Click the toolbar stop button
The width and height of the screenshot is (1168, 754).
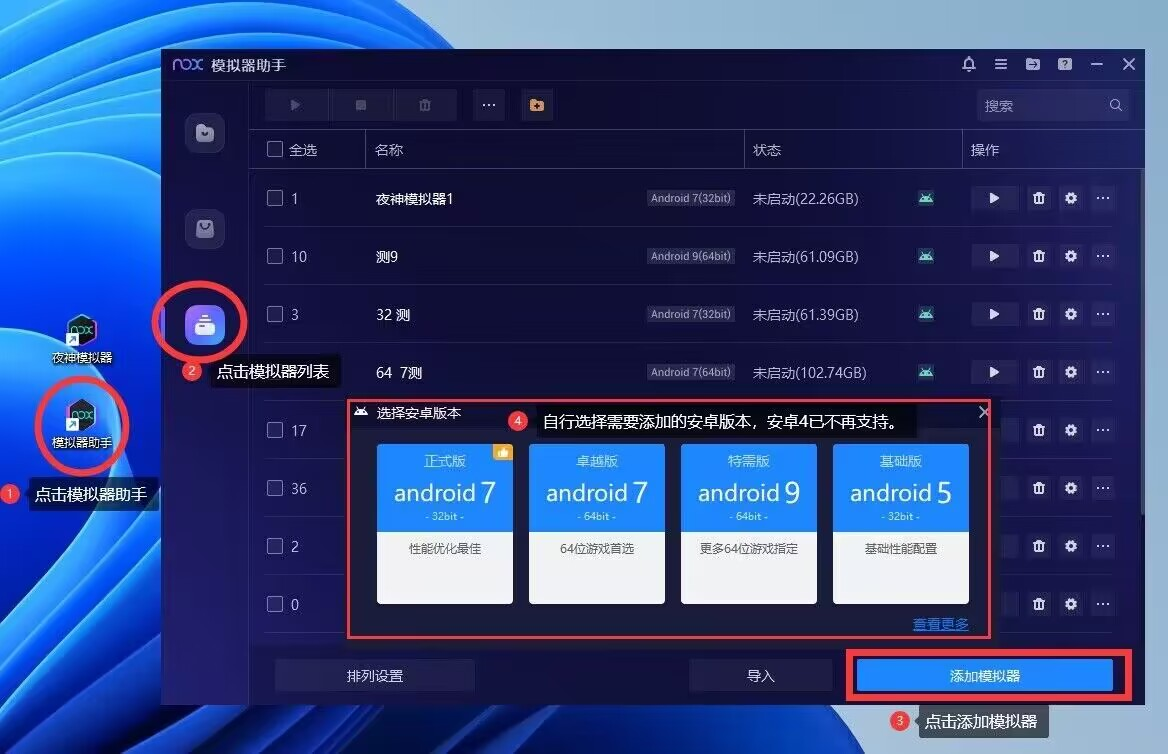pyautogui.click(x=361, y=105)
